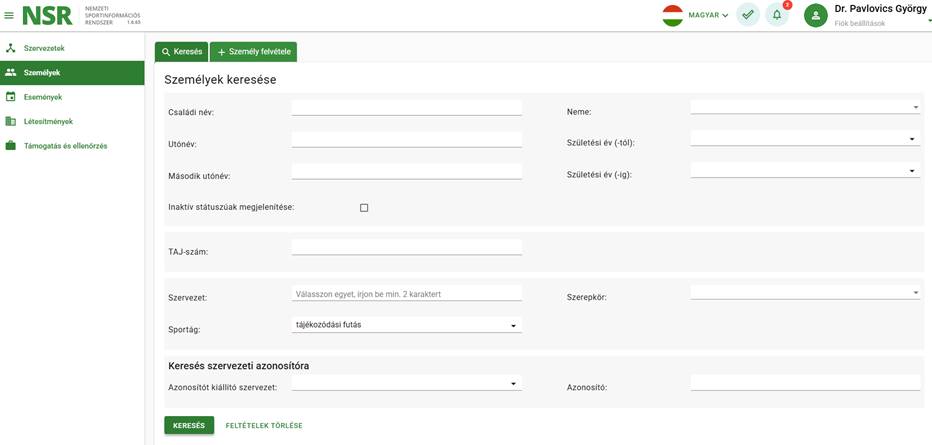Open the Neme dropdown
The width and height of the screenshot is (932, 445).
(805, 107)
